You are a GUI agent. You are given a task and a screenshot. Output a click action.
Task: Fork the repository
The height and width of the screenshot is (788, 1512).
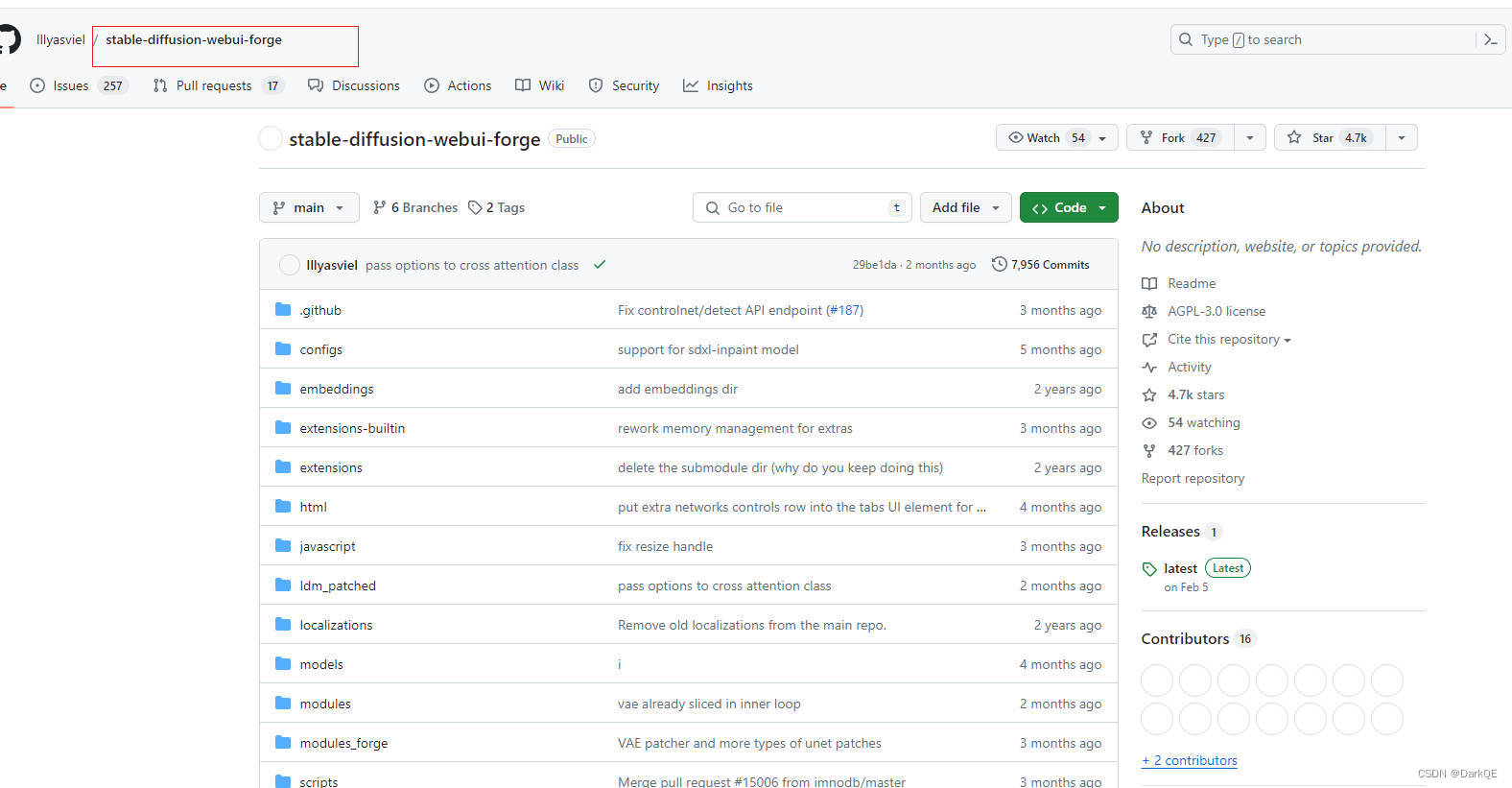tap(1181, 138)
